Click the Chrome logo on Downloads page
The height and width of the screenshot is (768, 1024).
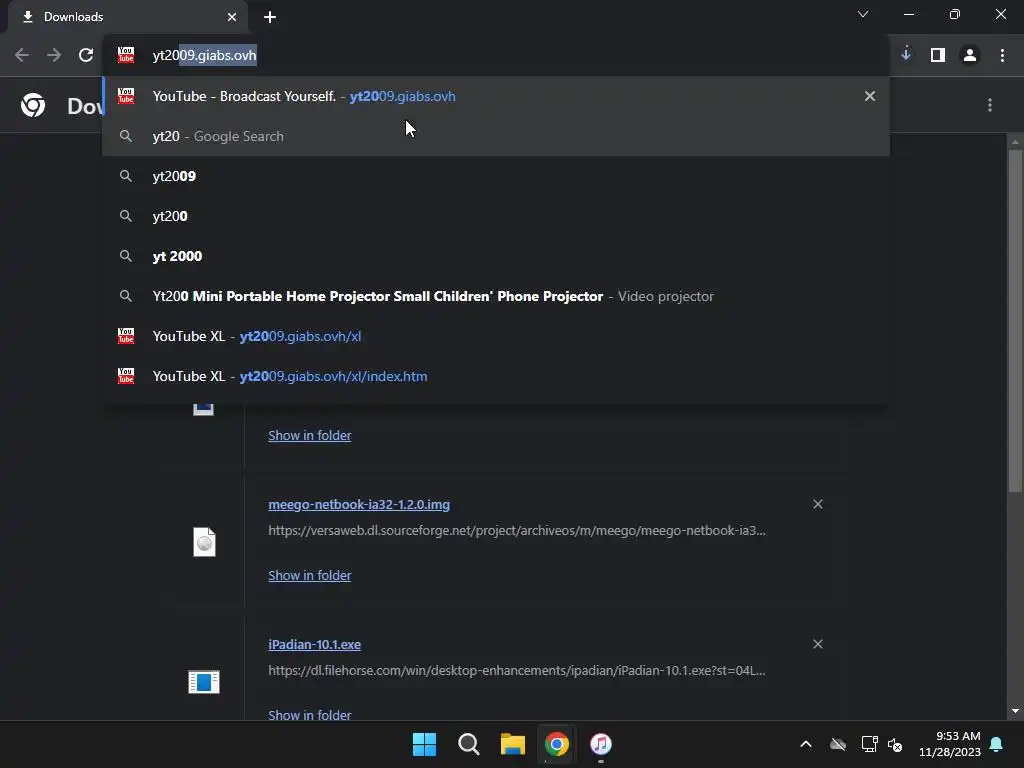[x=33, y=104]
